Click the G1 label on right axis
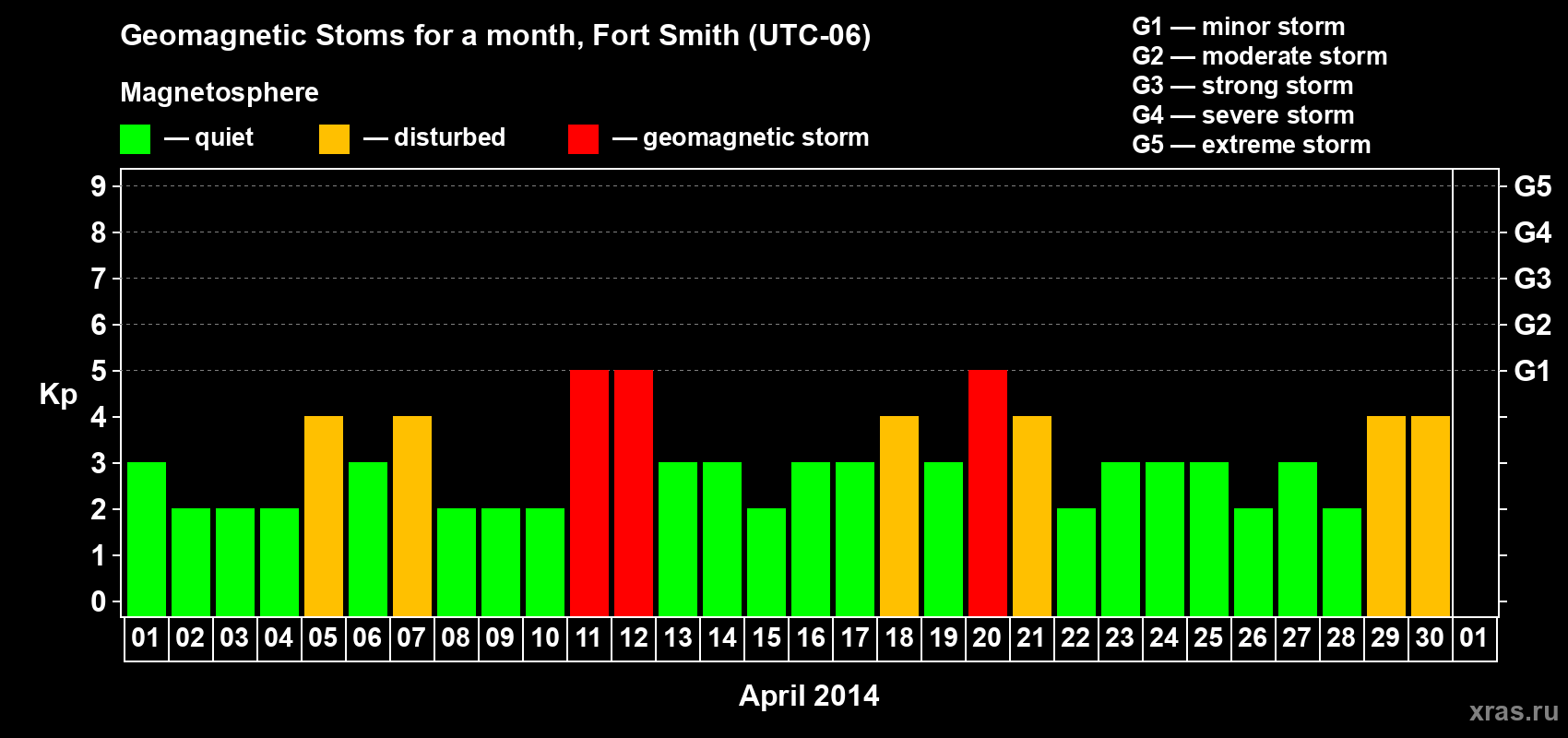This screenshot has width=1568, height=738. (1533, 371)
